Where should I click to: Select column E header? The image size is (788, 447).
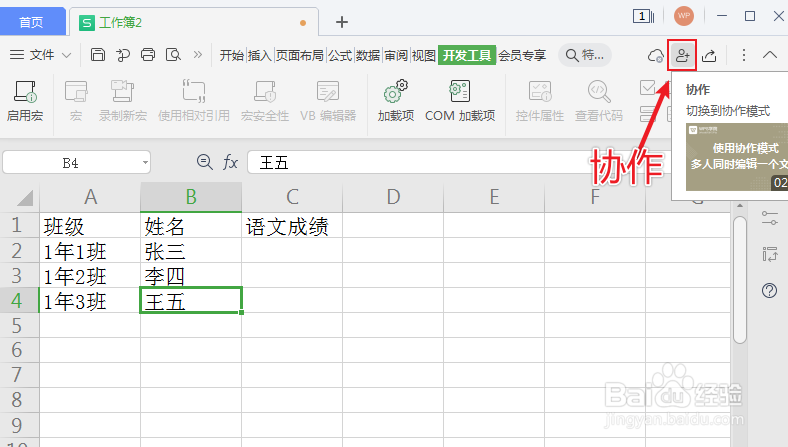[494, 197]
